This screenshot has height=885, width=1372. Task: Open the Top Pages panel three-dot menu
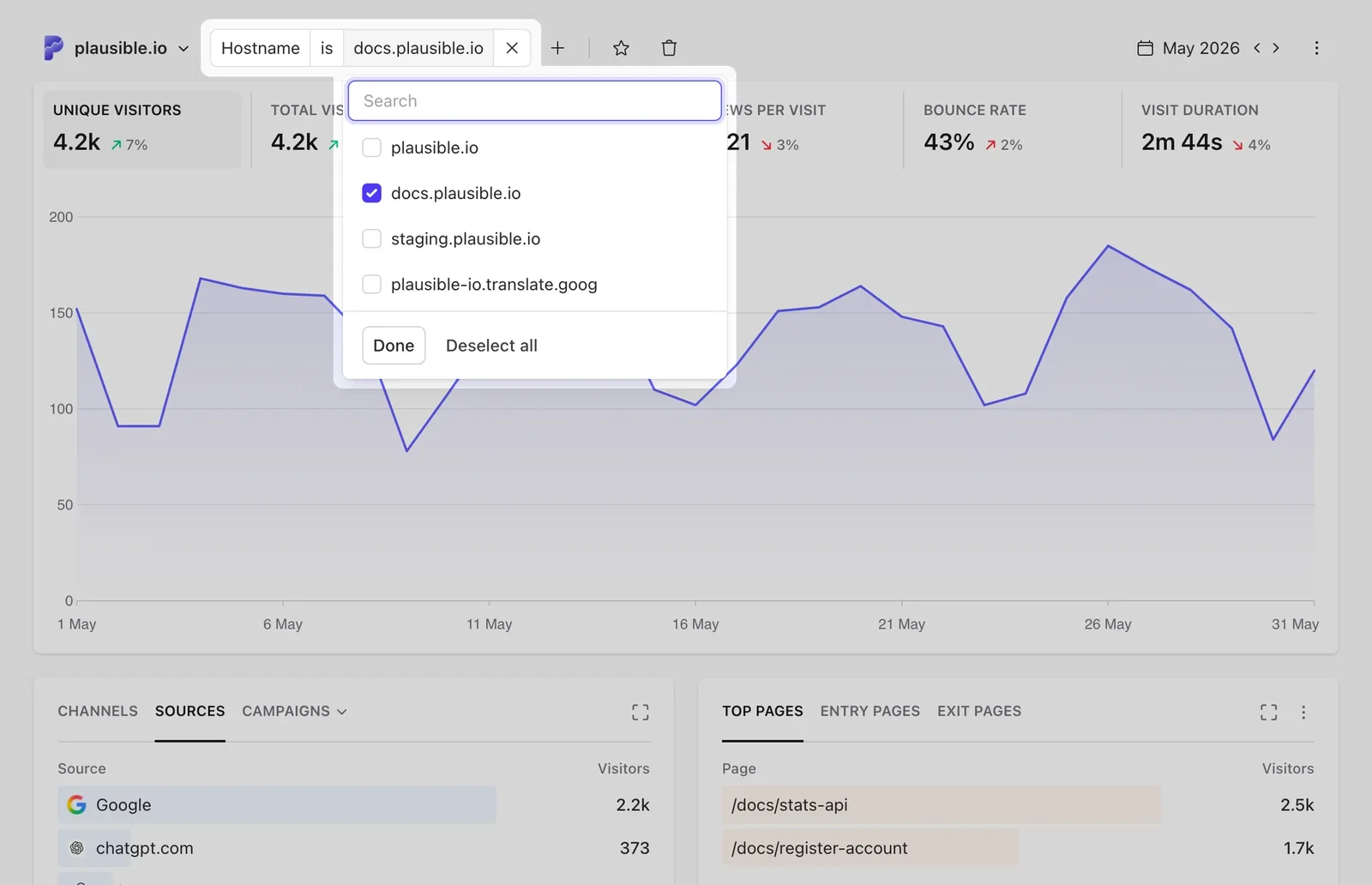click(x=1303, y=712)
